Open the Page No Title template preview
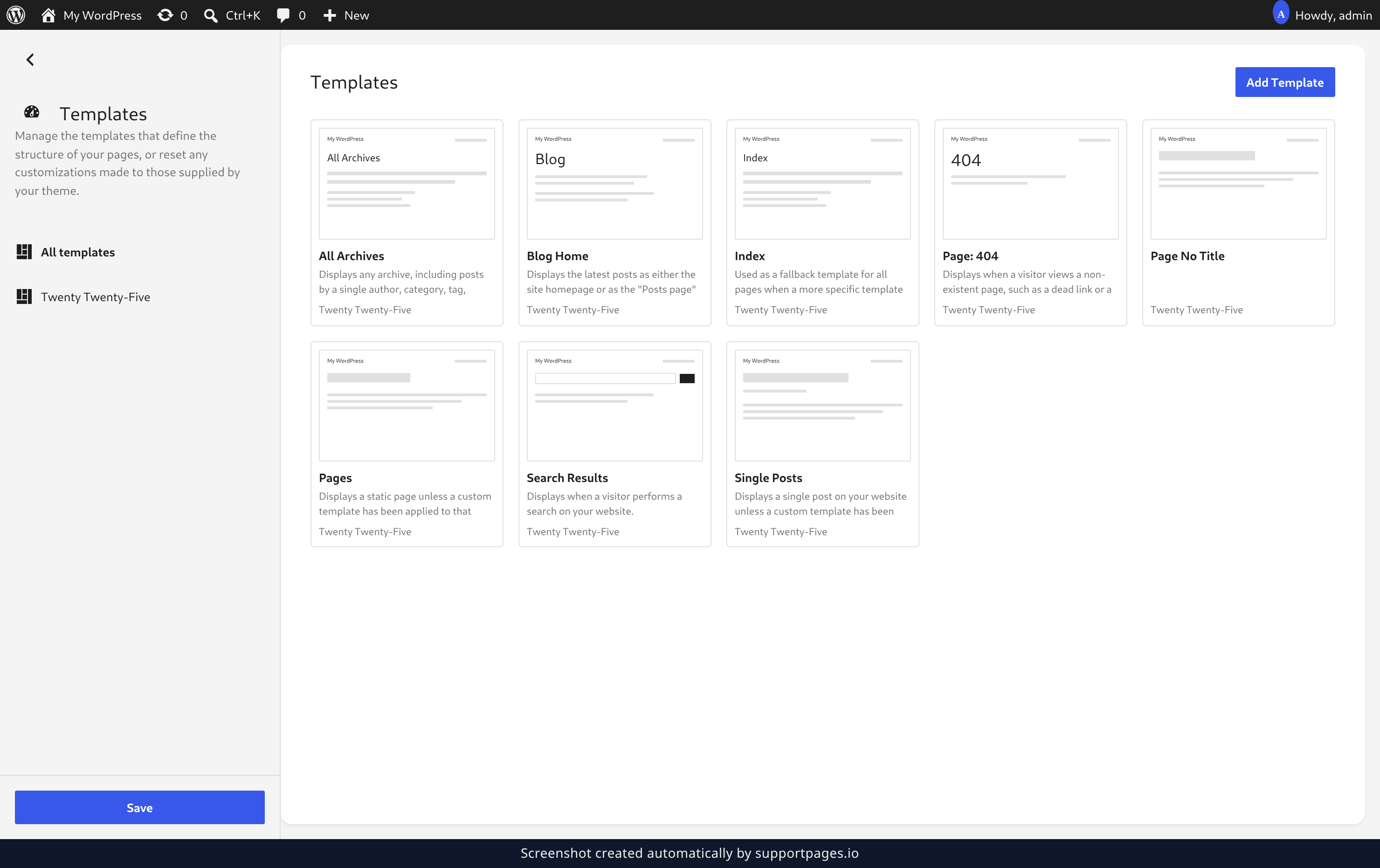1380x868 pixels. point(1238,183)
